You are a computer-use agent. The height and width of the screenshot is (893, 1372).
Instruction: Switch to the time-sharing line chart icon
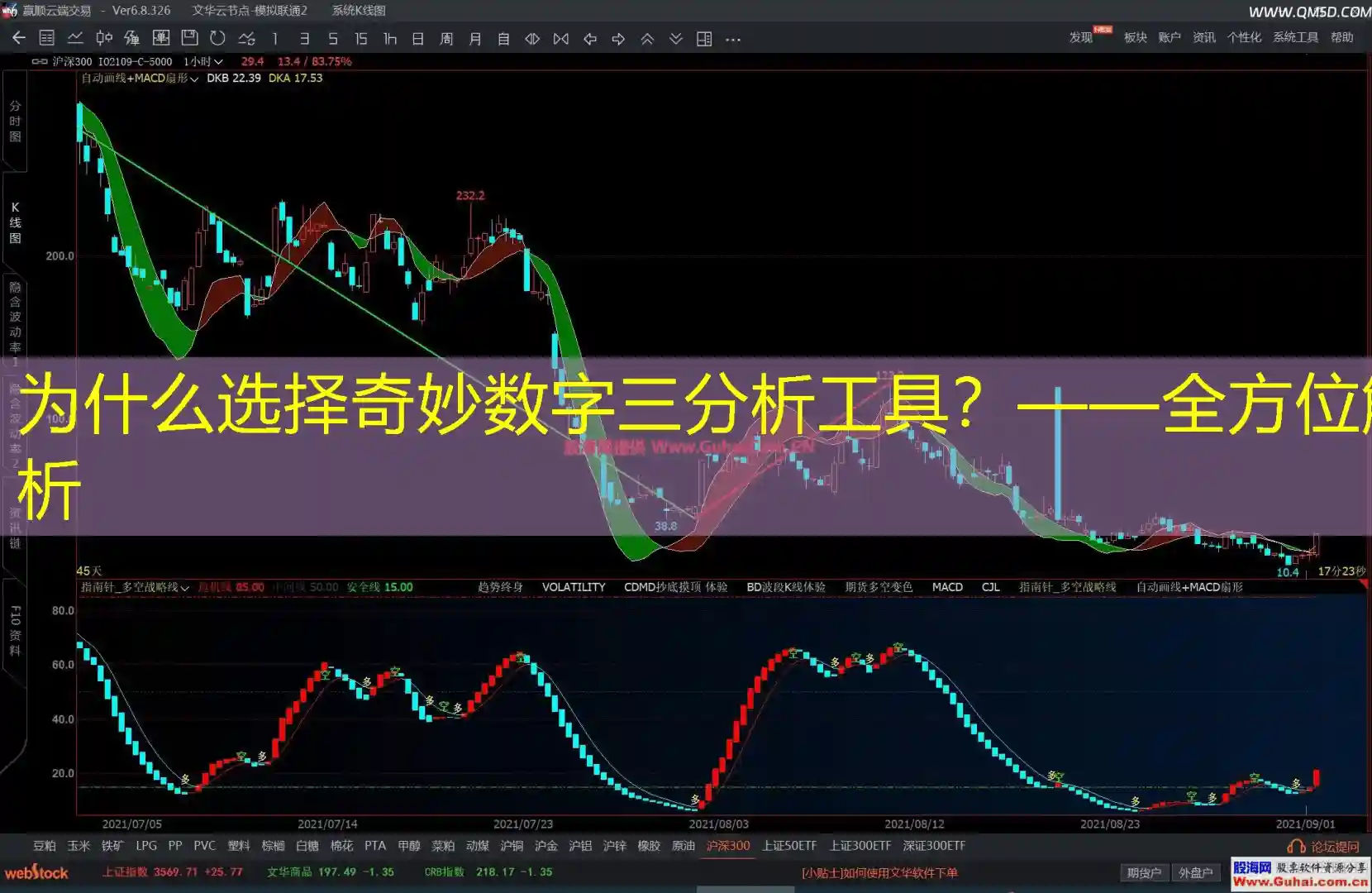(x=75, y=38)
